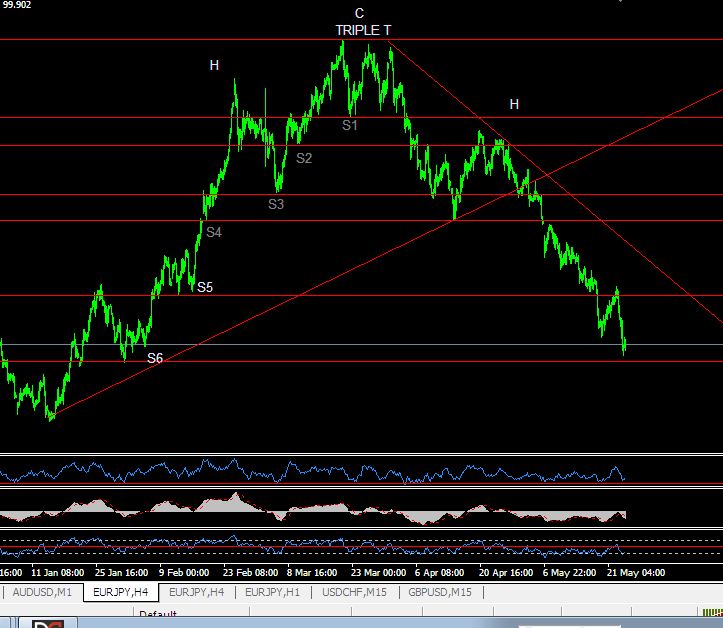Select the inactive EURJPY,H4 tab beside EURJPY,H1
The width and height of the screenshot is (723, 628).
point(197,592)
